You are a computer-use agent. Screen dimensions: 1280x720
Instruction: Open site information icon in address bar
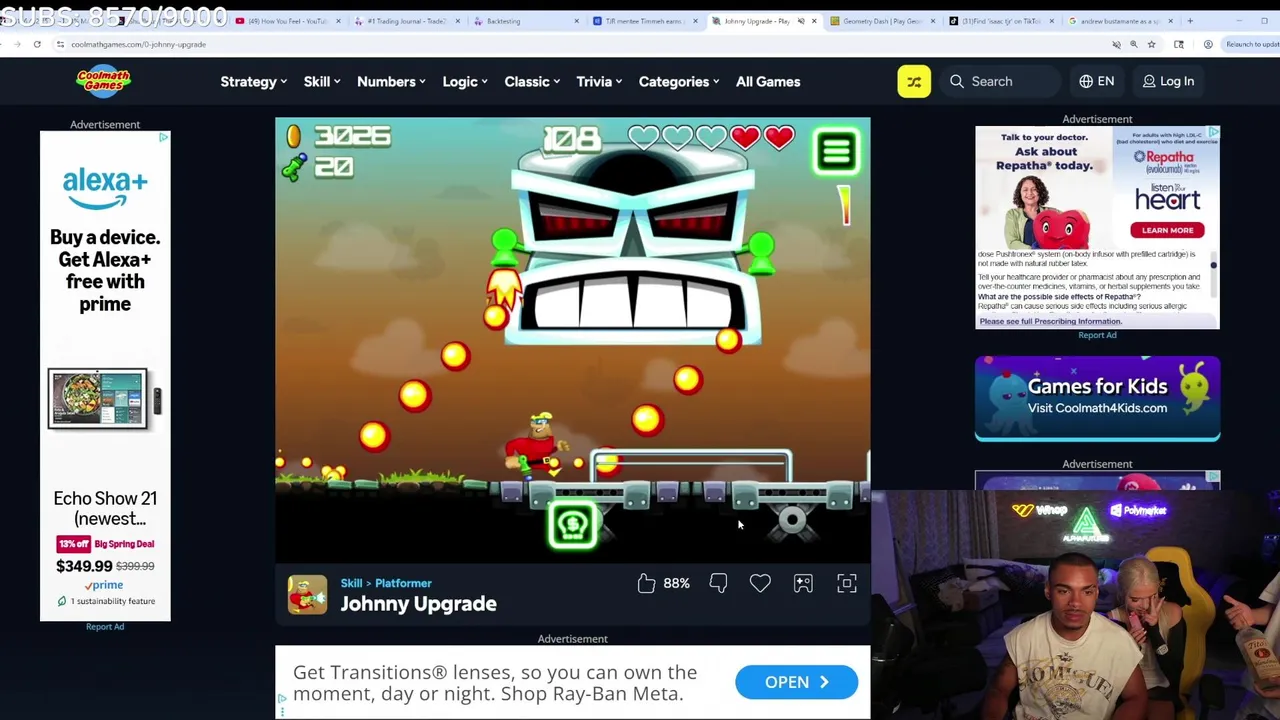(x=60, y=44)
